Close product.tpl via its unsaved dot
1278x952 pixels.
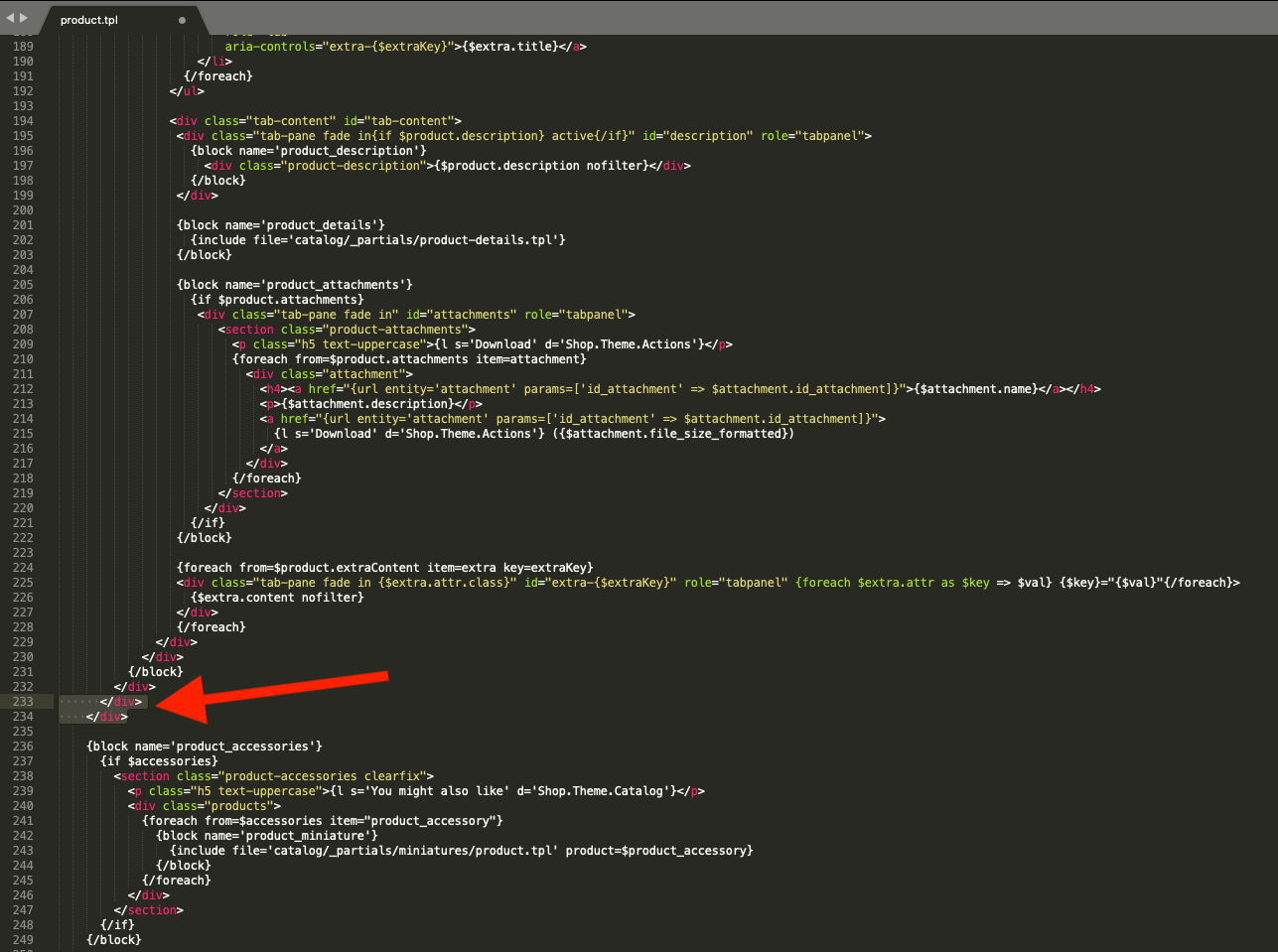(182, 20)
